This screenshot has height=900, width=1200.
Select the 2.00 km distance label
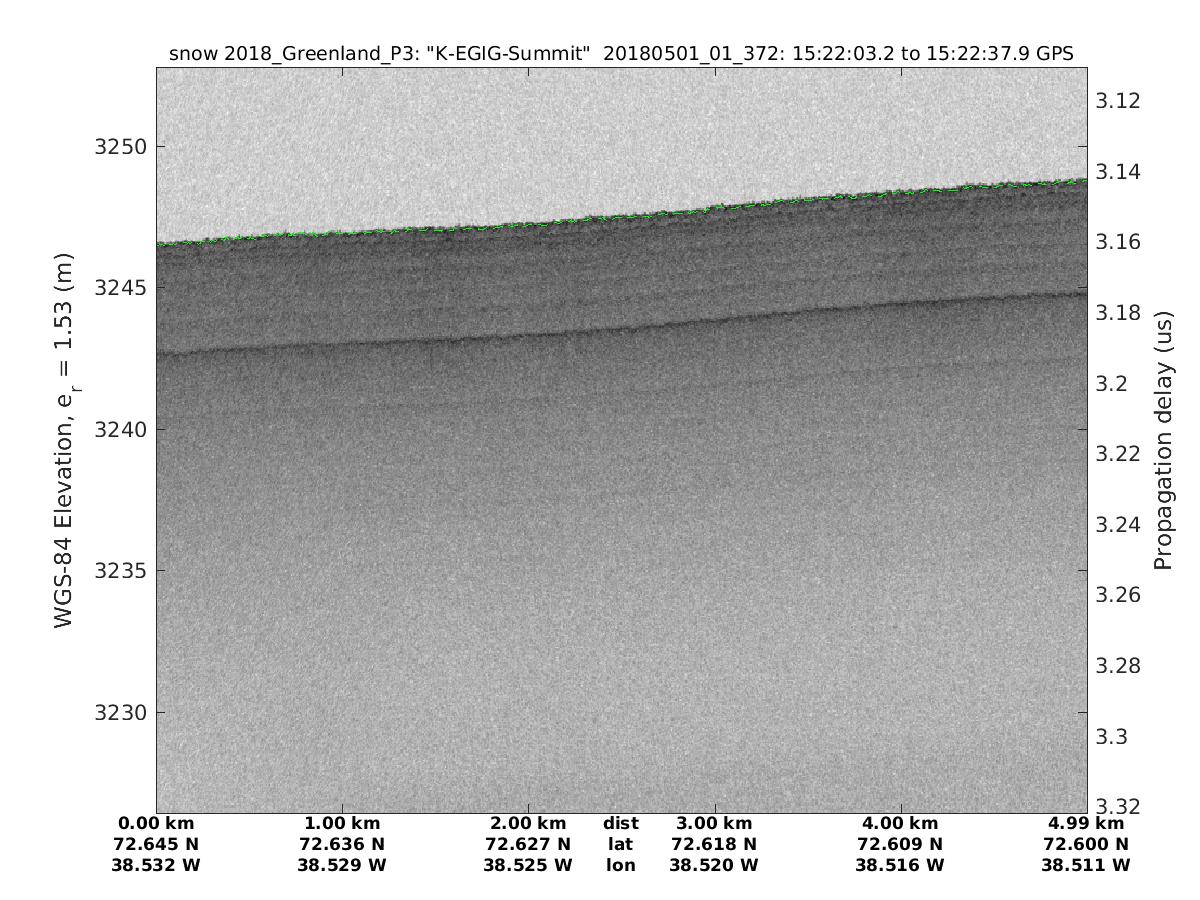click(528, 824)
